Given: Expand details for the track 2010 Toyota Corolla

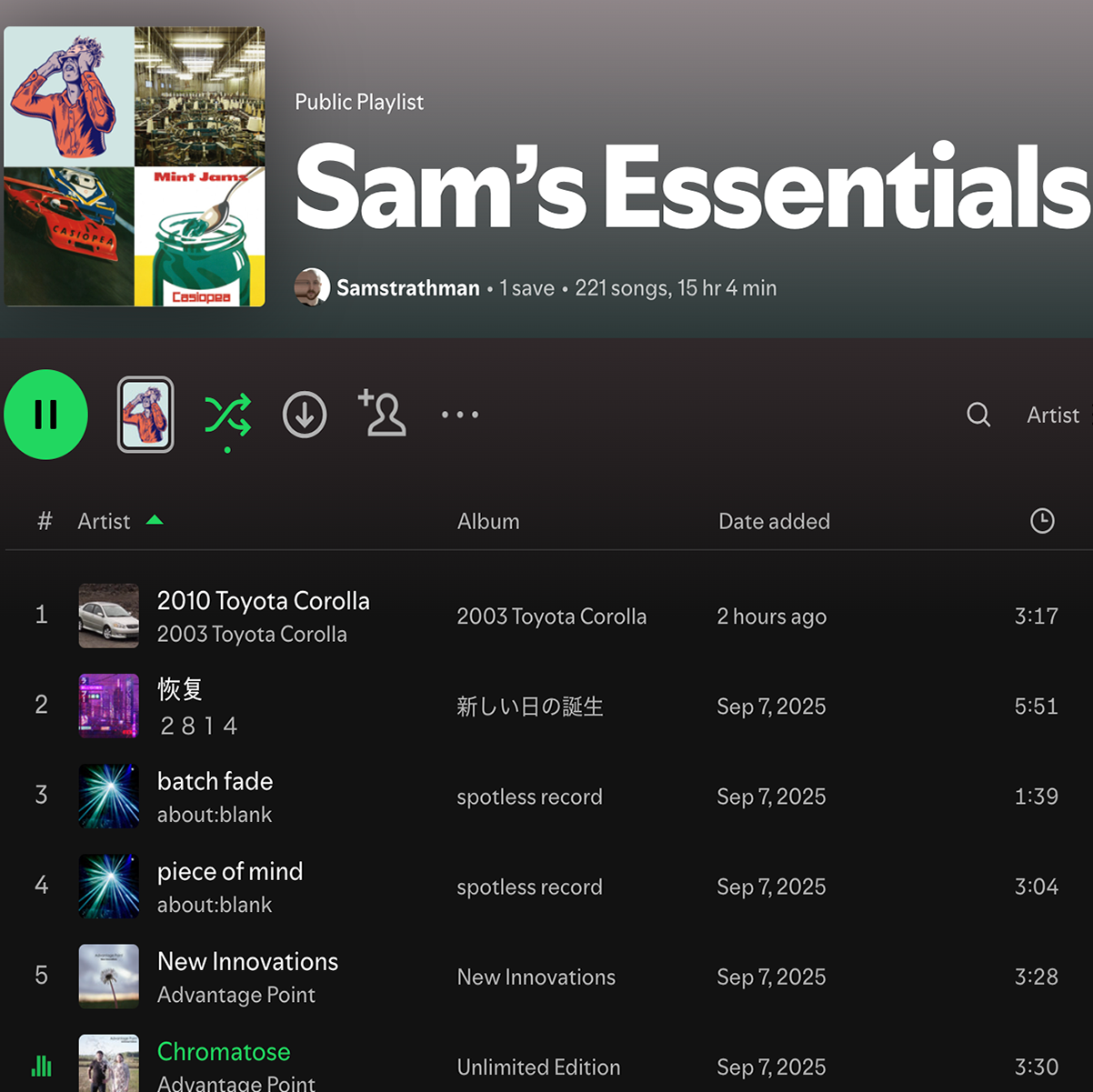Looking at the screenshot, I should (x=264, y=600).
